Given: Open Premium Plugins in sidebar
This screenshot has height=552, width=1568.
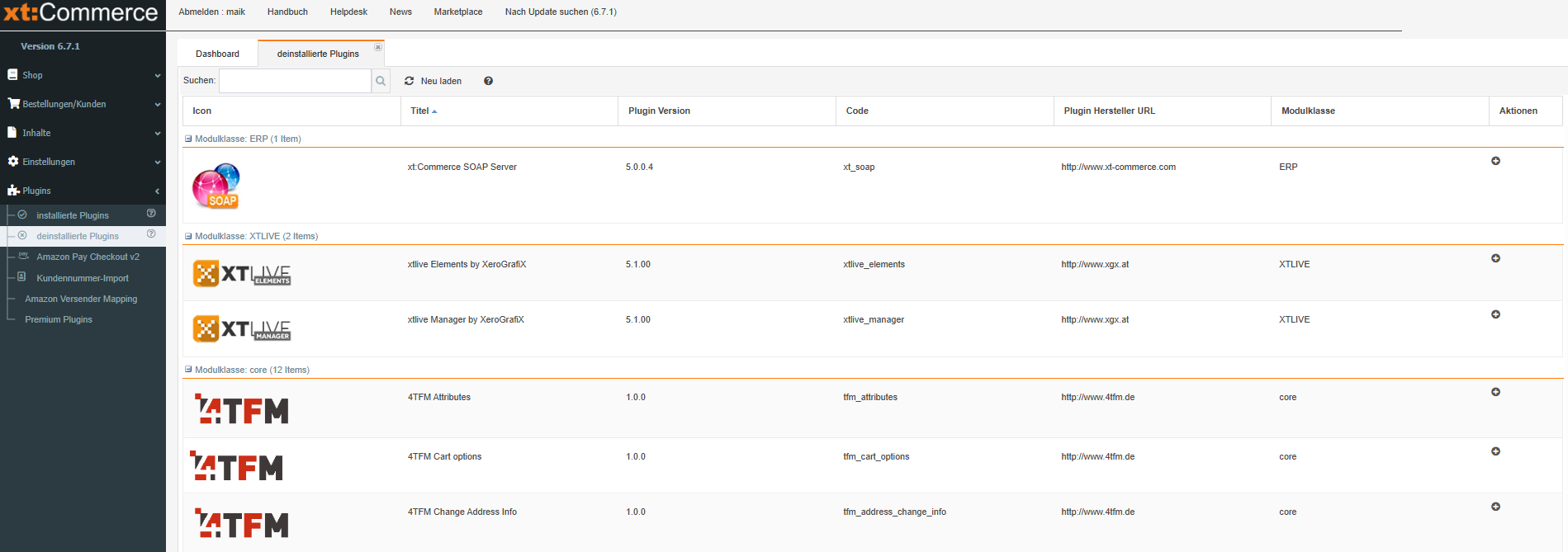Looking at the screenshot, I should 59,319.
